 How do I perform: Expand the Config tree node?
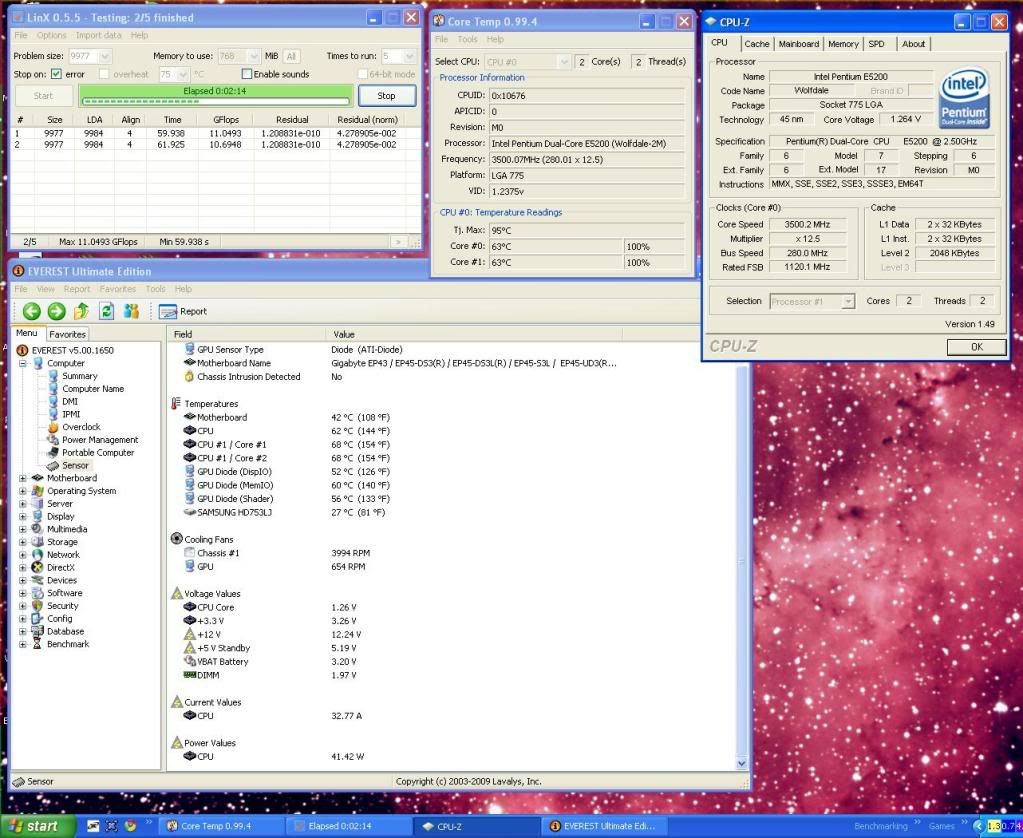click(22, 618)
